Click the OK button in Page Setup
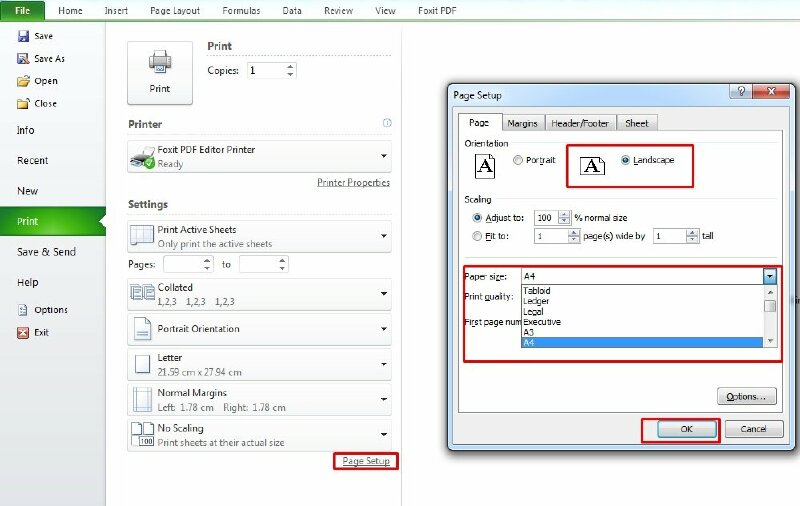The height and width of the screenshot is (506, 800). (686, 429)
